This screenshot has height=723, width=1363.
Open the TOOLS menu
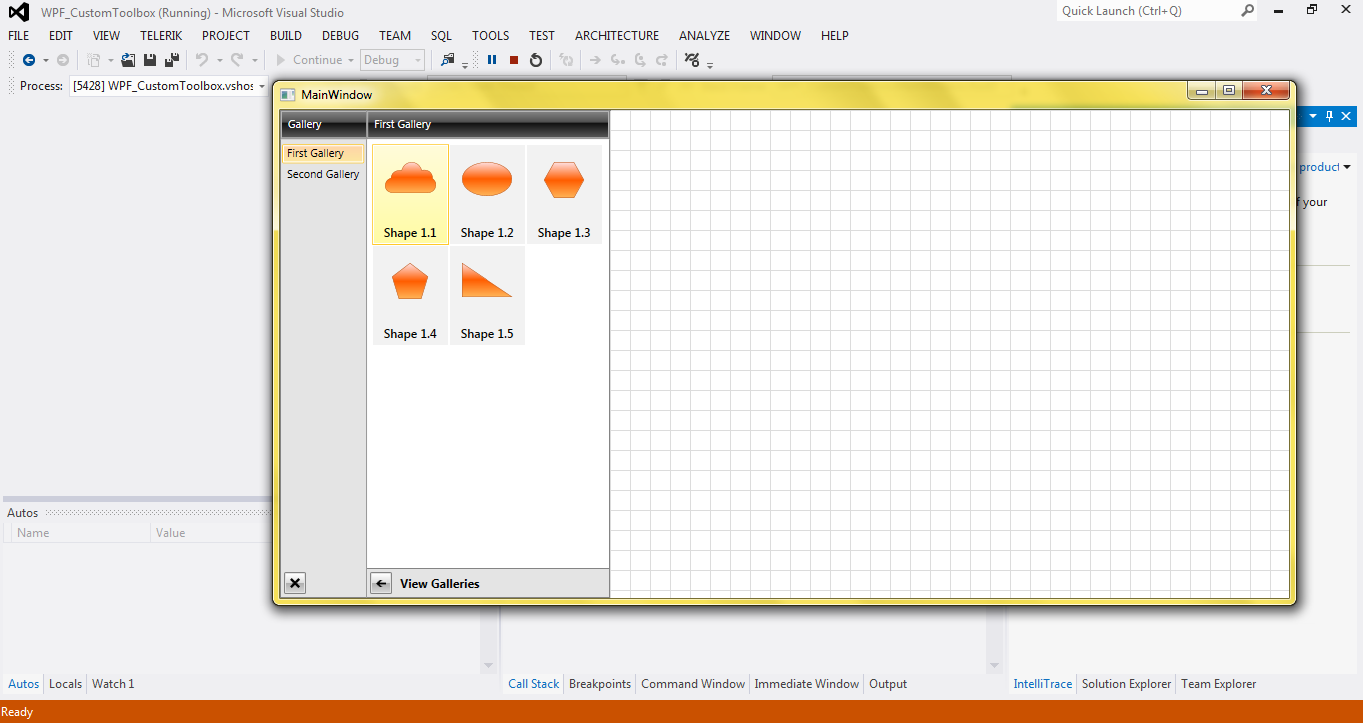point(490,35)
